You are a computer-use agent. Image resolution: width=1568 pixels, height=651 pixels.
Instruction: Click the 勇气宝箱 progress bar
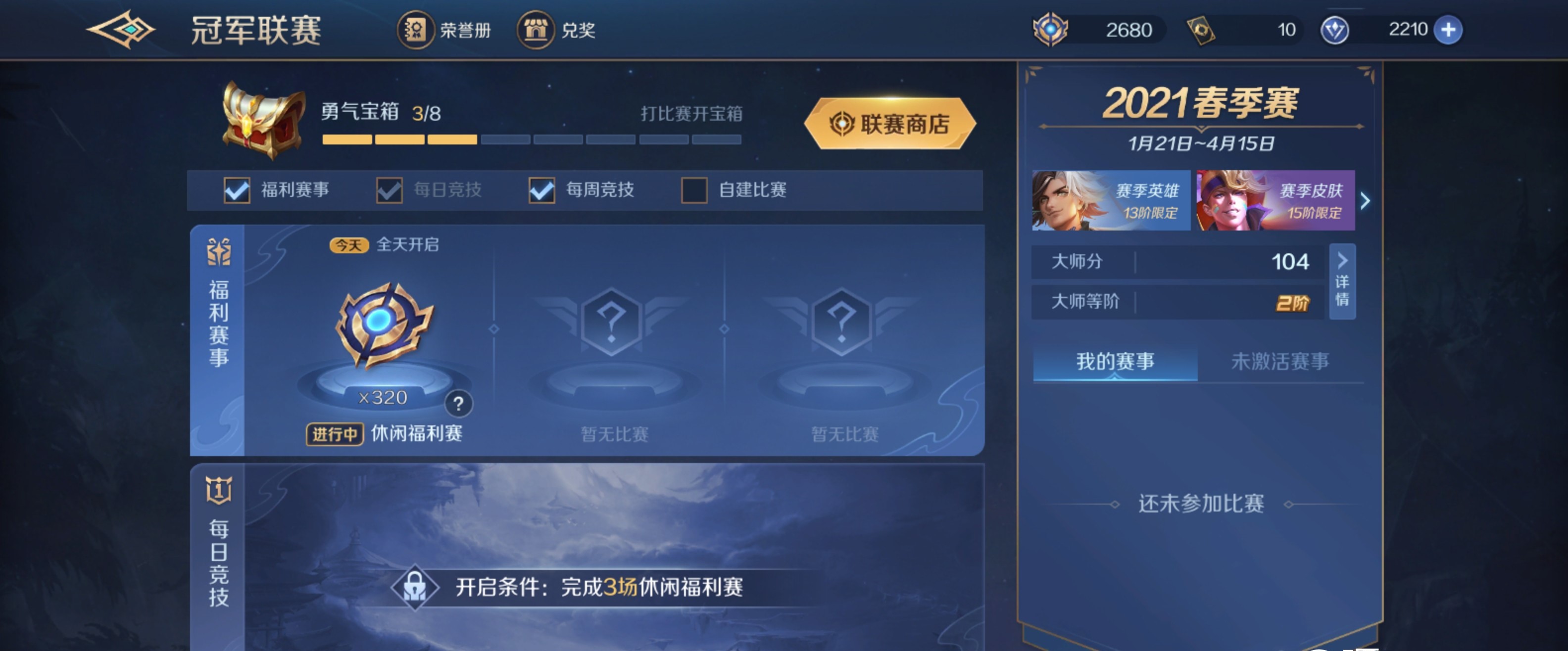pyautogui.click(x=532, y=139)
